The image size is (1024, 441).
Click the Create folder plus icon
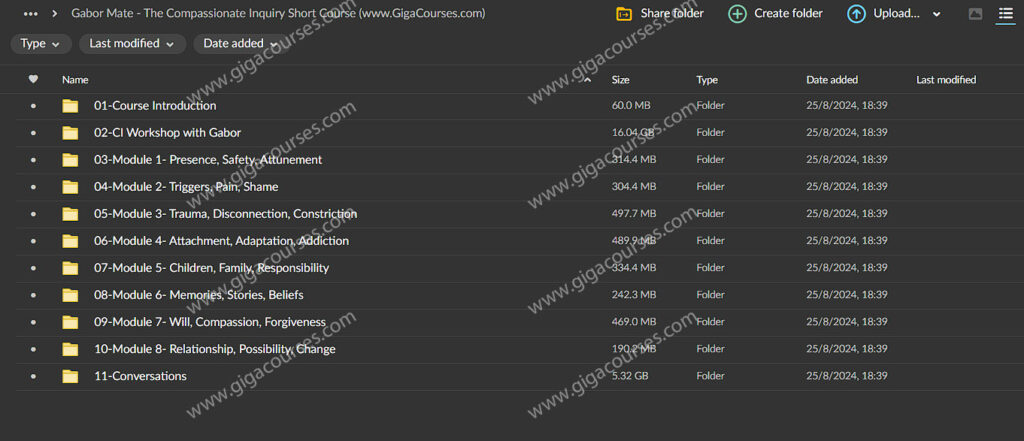click(x=737, y=14)
